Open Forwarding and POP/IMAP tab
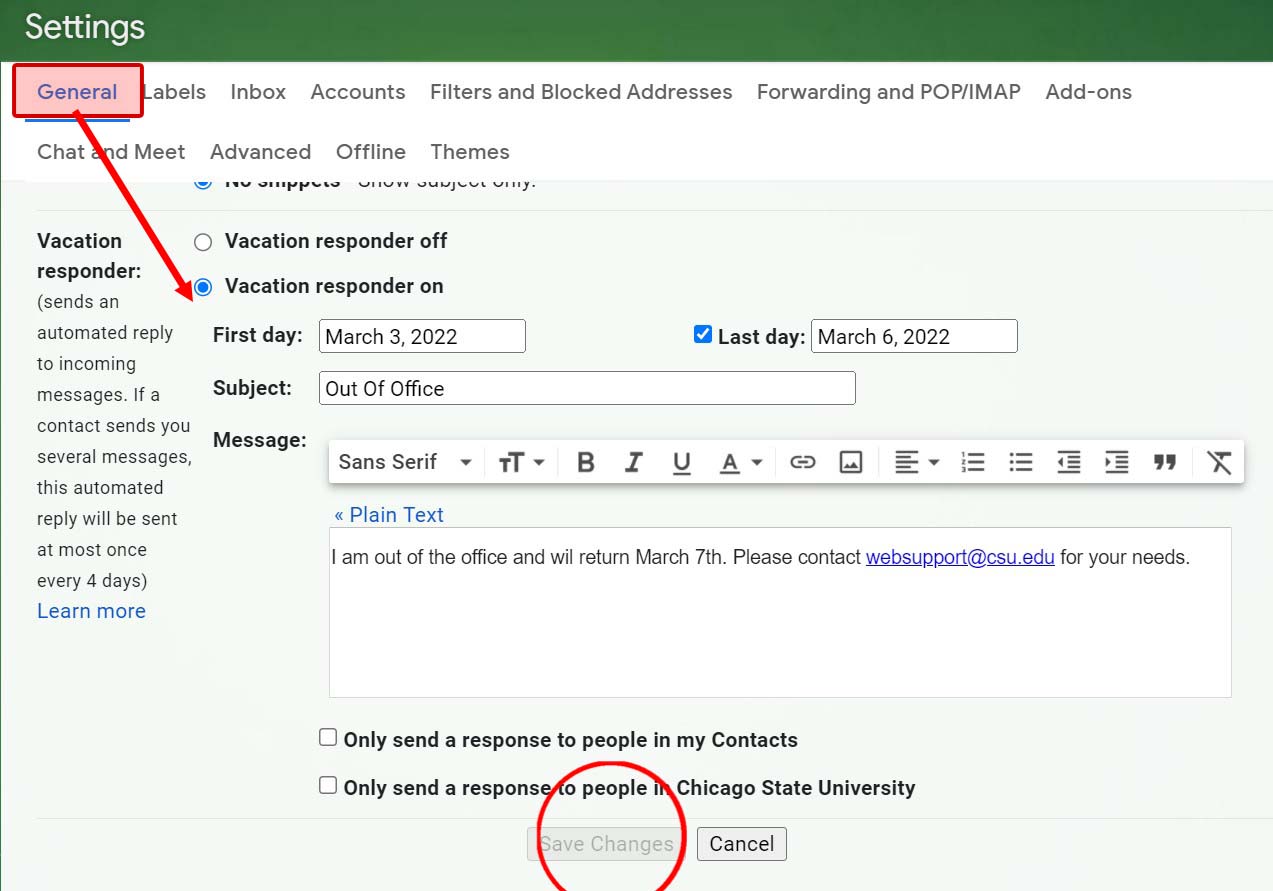Image resolution: width=1273 pixels, height=891 pixels. pyautogui.click(x=889, y=92)
